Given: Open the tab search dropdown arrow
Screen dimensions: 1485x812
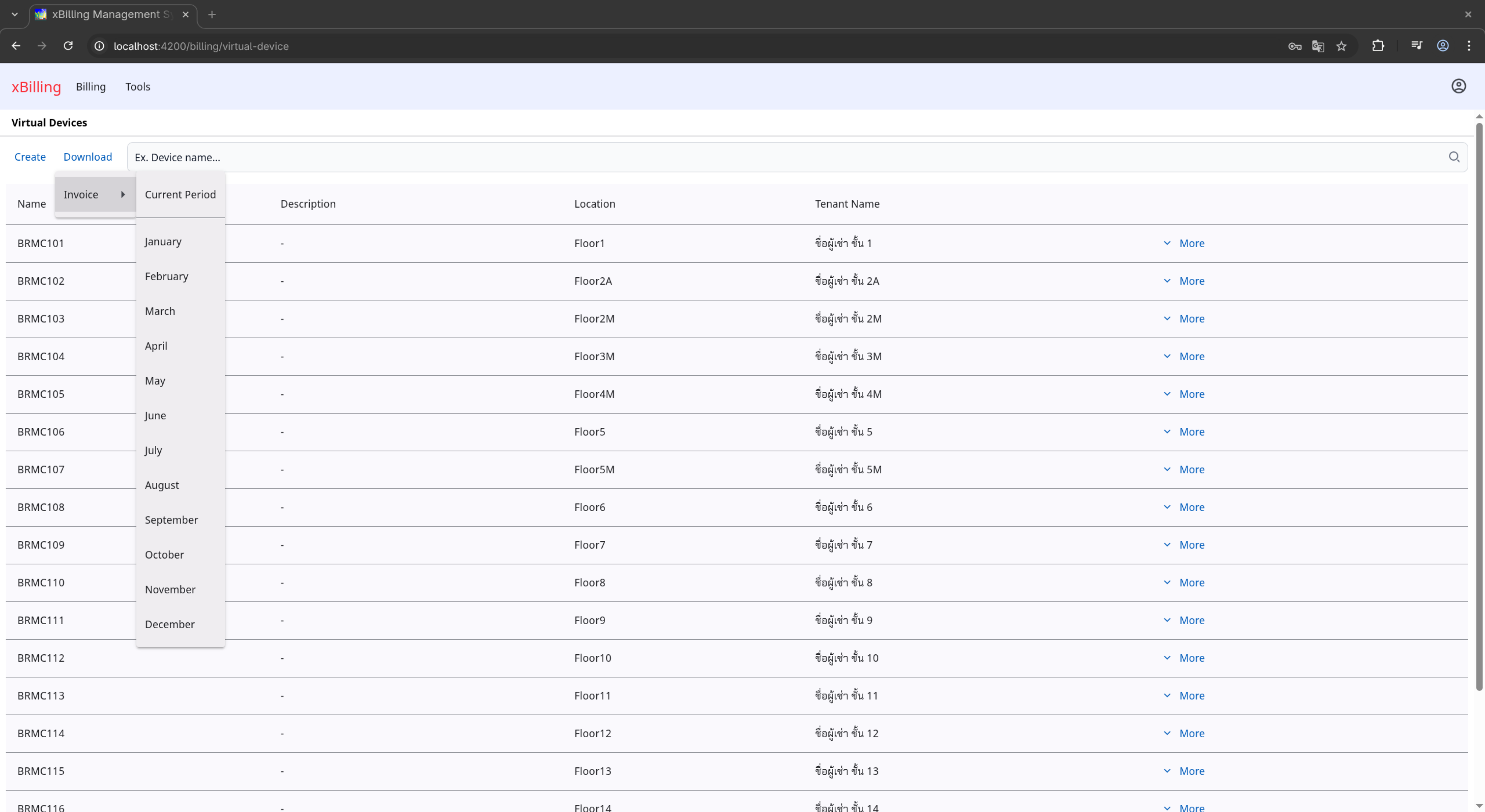Looking at the screenshot, I should pyautogui.click(x=15, y=14).
